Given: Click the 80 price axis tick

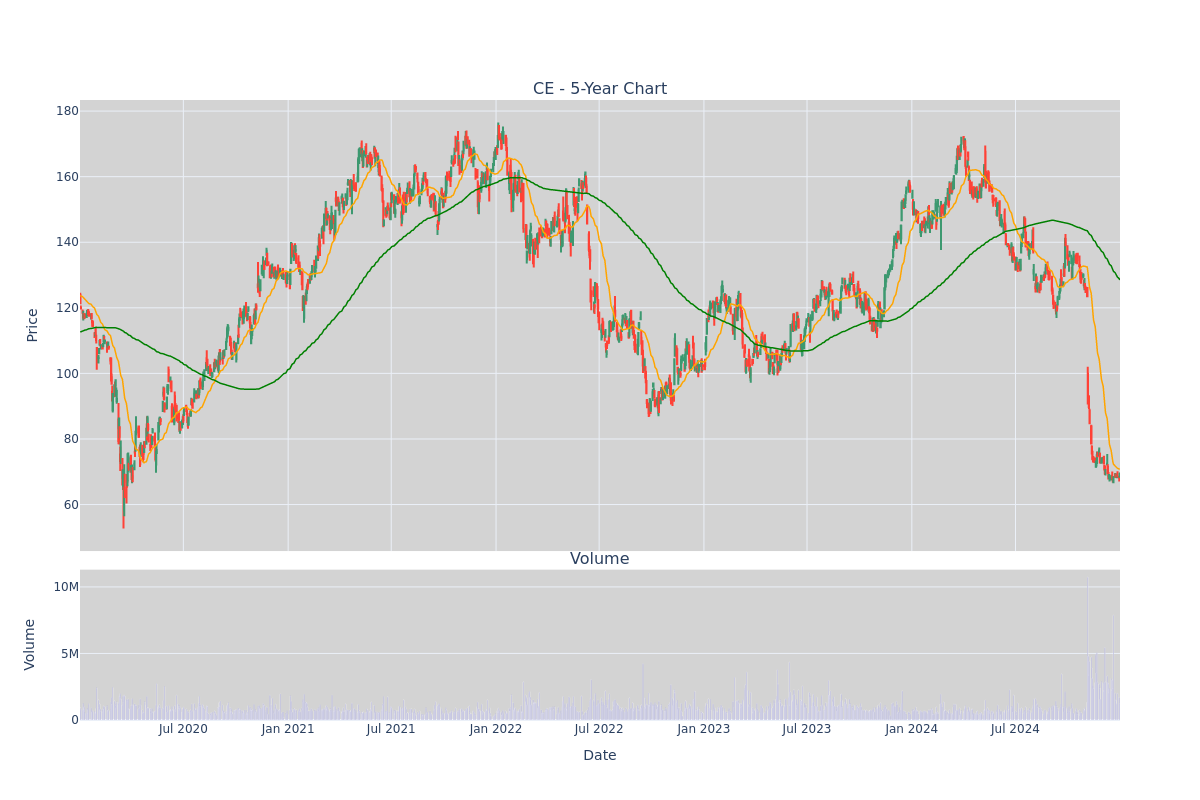Looking at the screenshot, I should pos(71,439).
